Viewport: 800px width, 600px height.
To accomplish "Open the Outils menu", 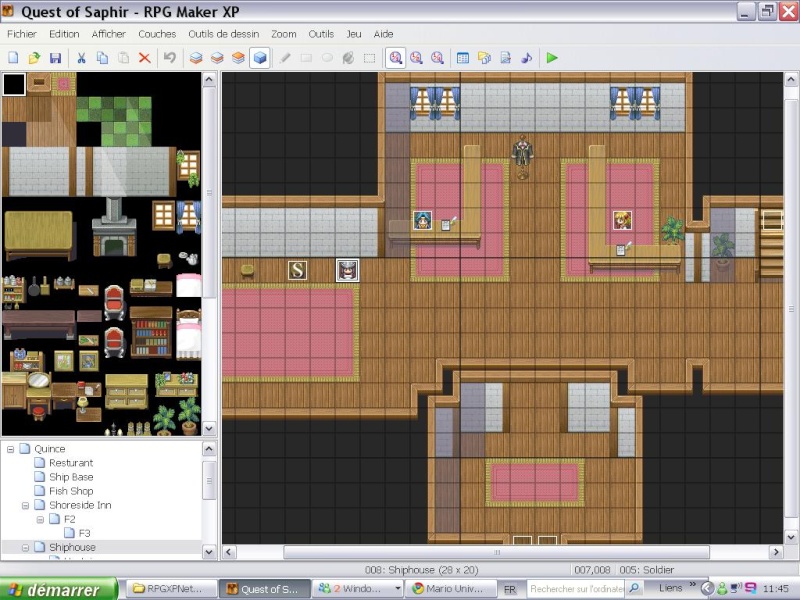I will coord(321,34).
